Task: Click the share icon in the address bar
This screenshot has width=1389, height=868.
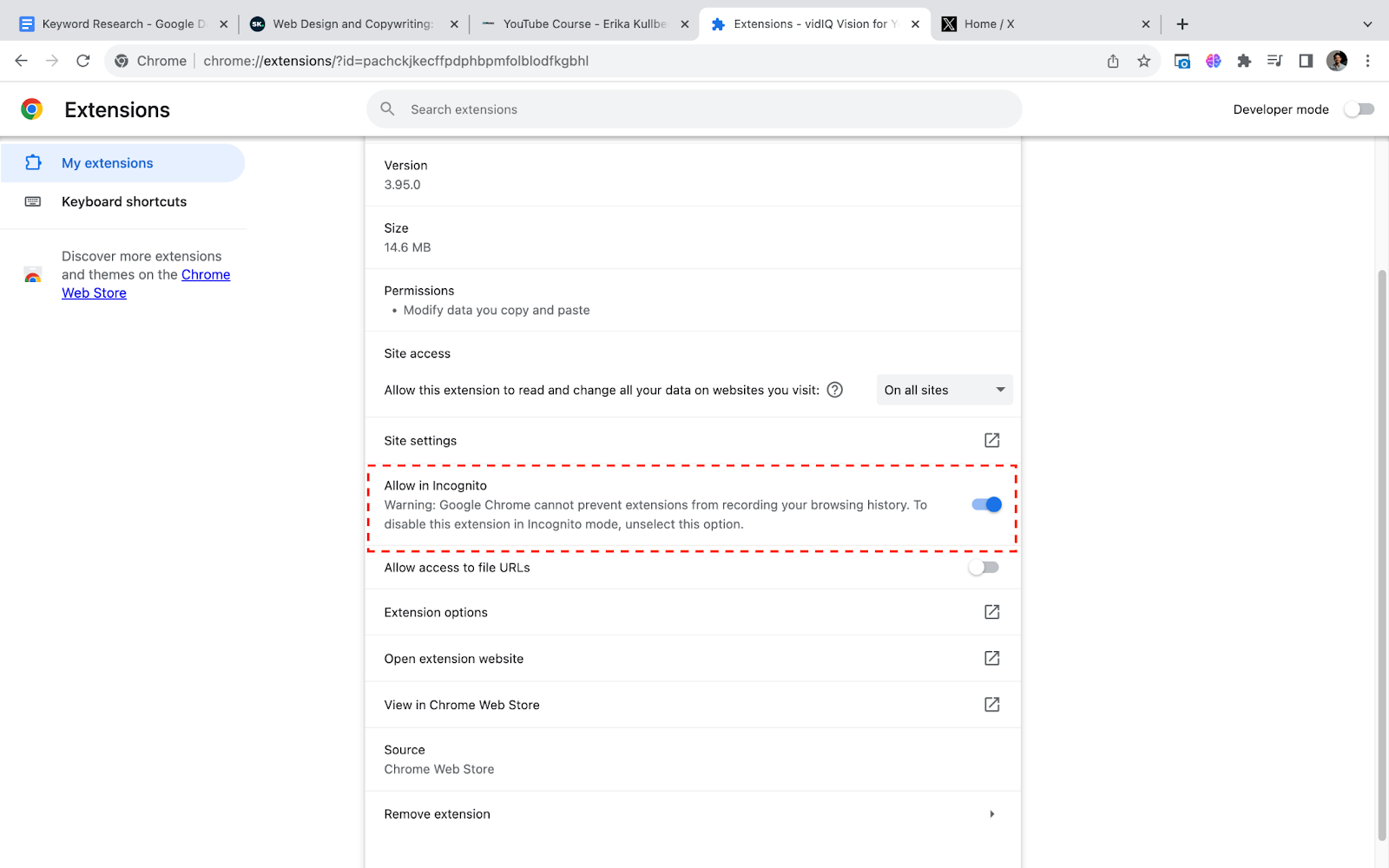Action: pyautogui.click(x=1113, y=61)
